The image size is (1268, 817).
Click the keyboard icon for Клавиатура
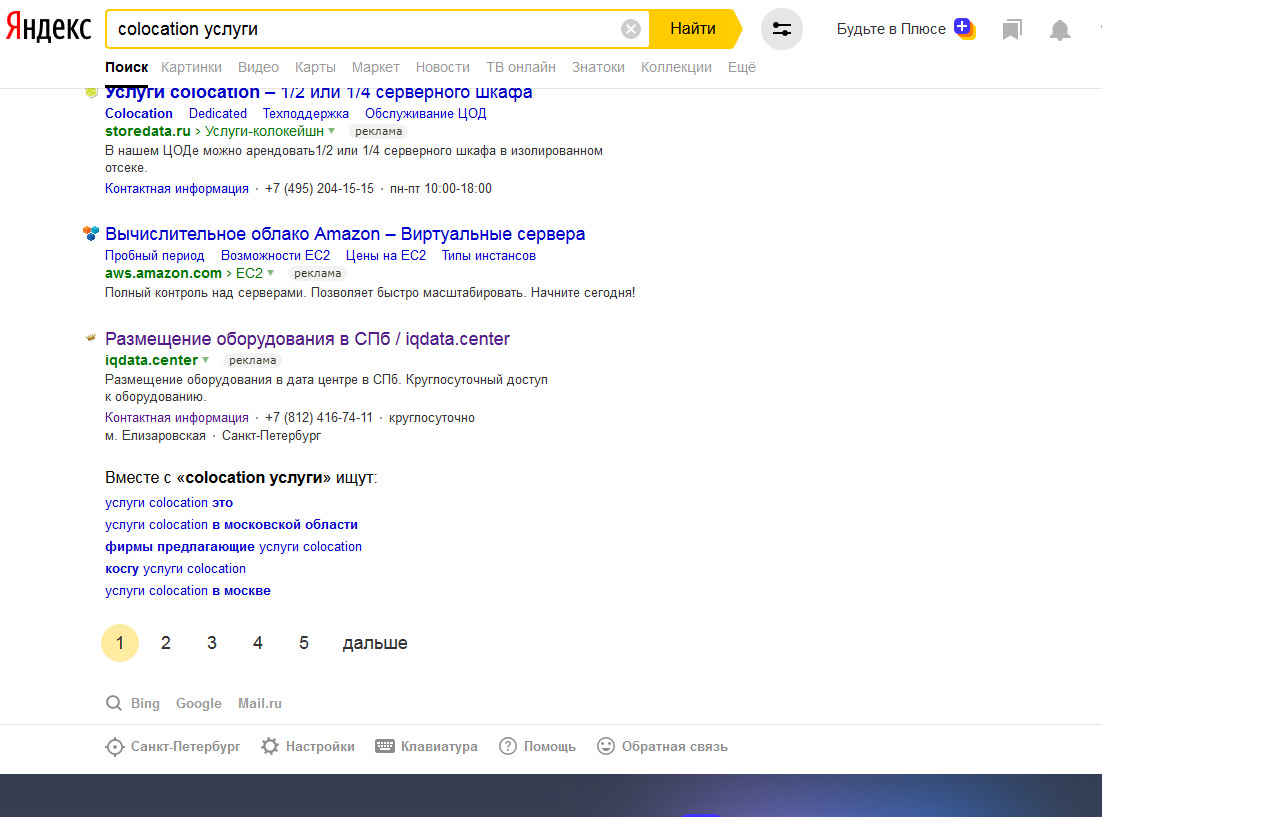click(385, 746)
